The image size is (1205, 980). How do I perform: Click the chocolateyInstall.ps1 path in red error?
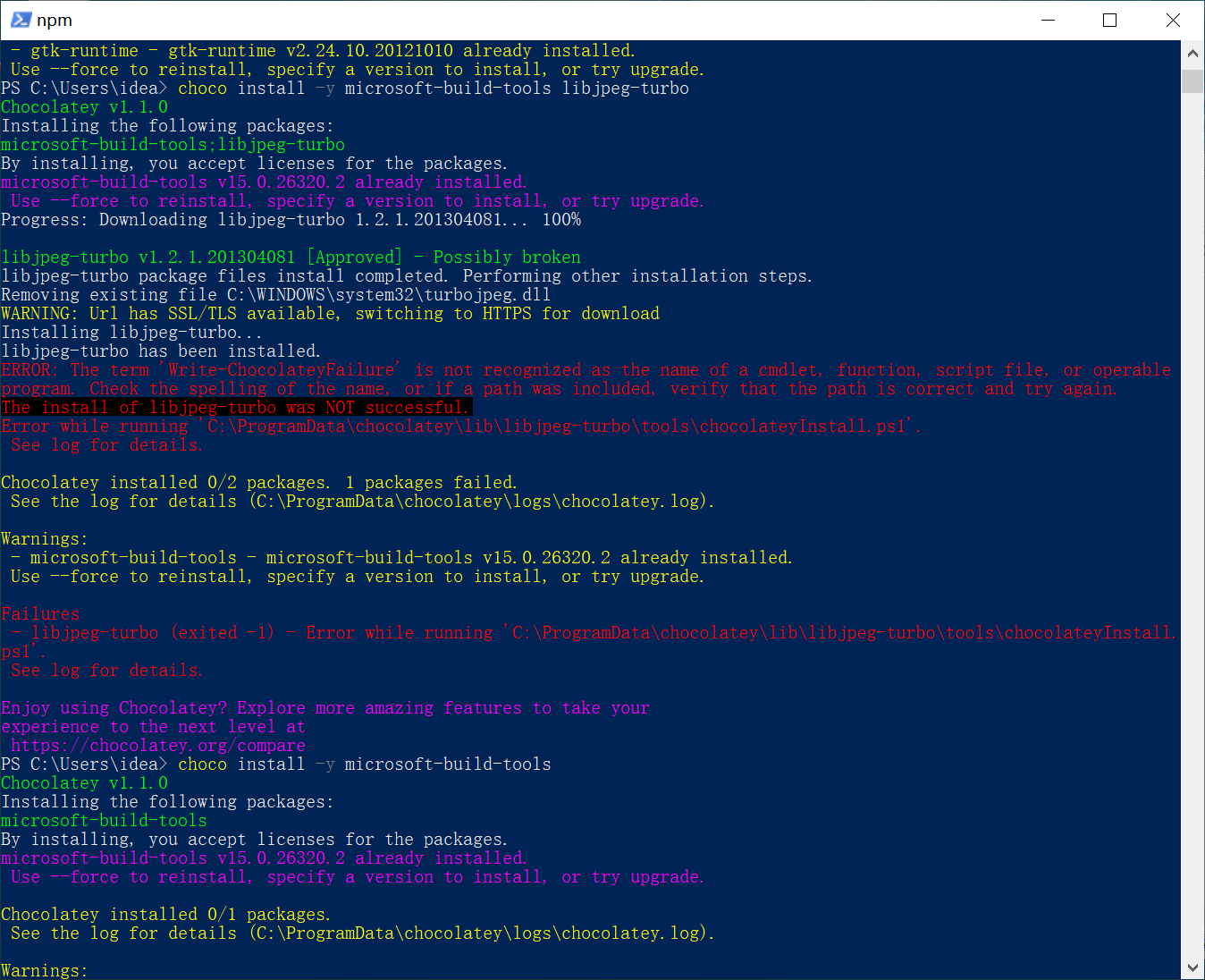coord(561,427)
